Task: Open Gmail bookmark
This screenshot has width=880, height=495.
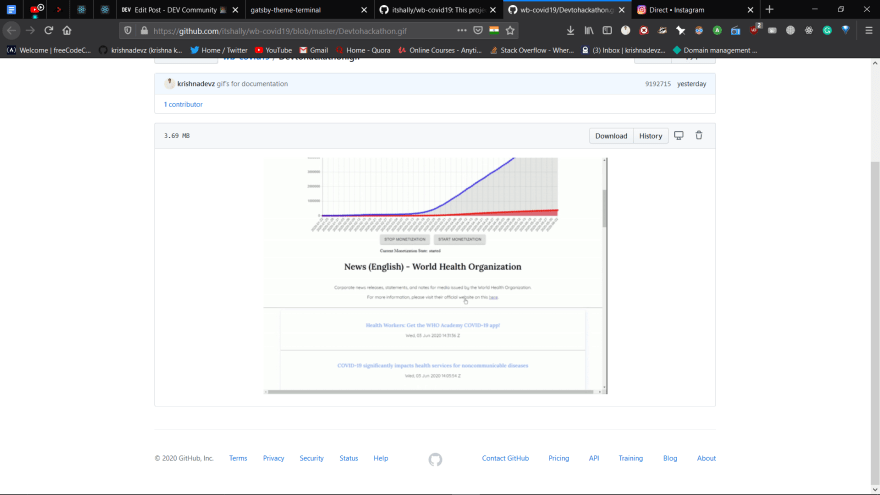Action: pos(314,50)
